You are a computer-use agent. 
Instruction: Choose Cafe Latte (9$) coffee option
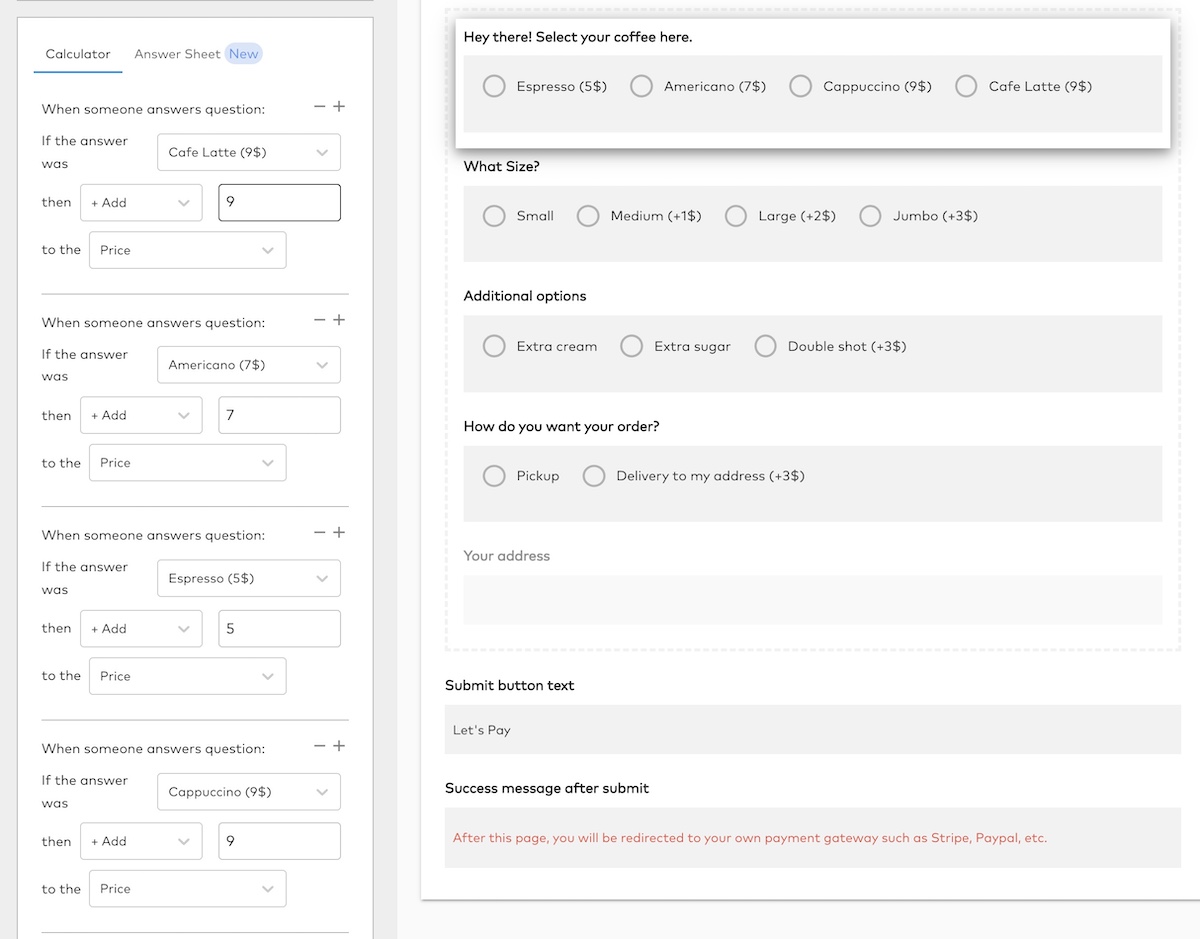click(x=966, y=86)
